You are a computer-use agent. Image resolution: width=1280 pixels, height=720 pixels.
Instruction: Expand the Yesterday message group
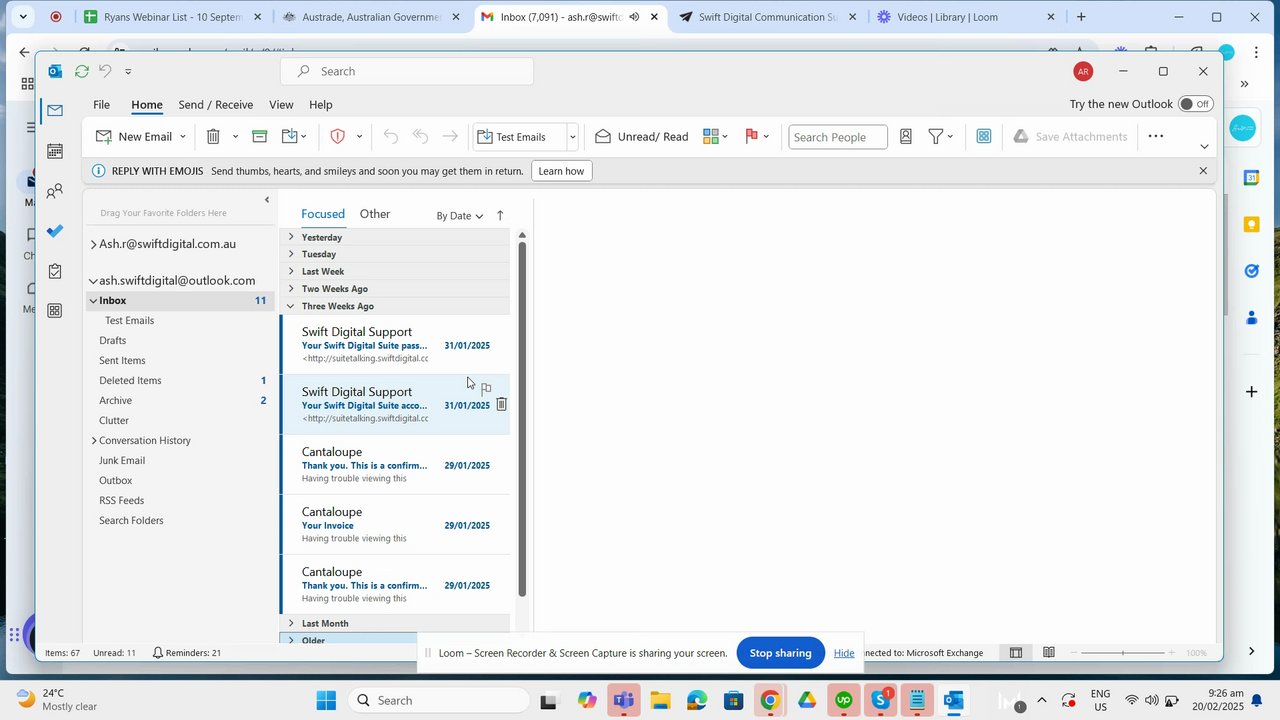(291, 237)
